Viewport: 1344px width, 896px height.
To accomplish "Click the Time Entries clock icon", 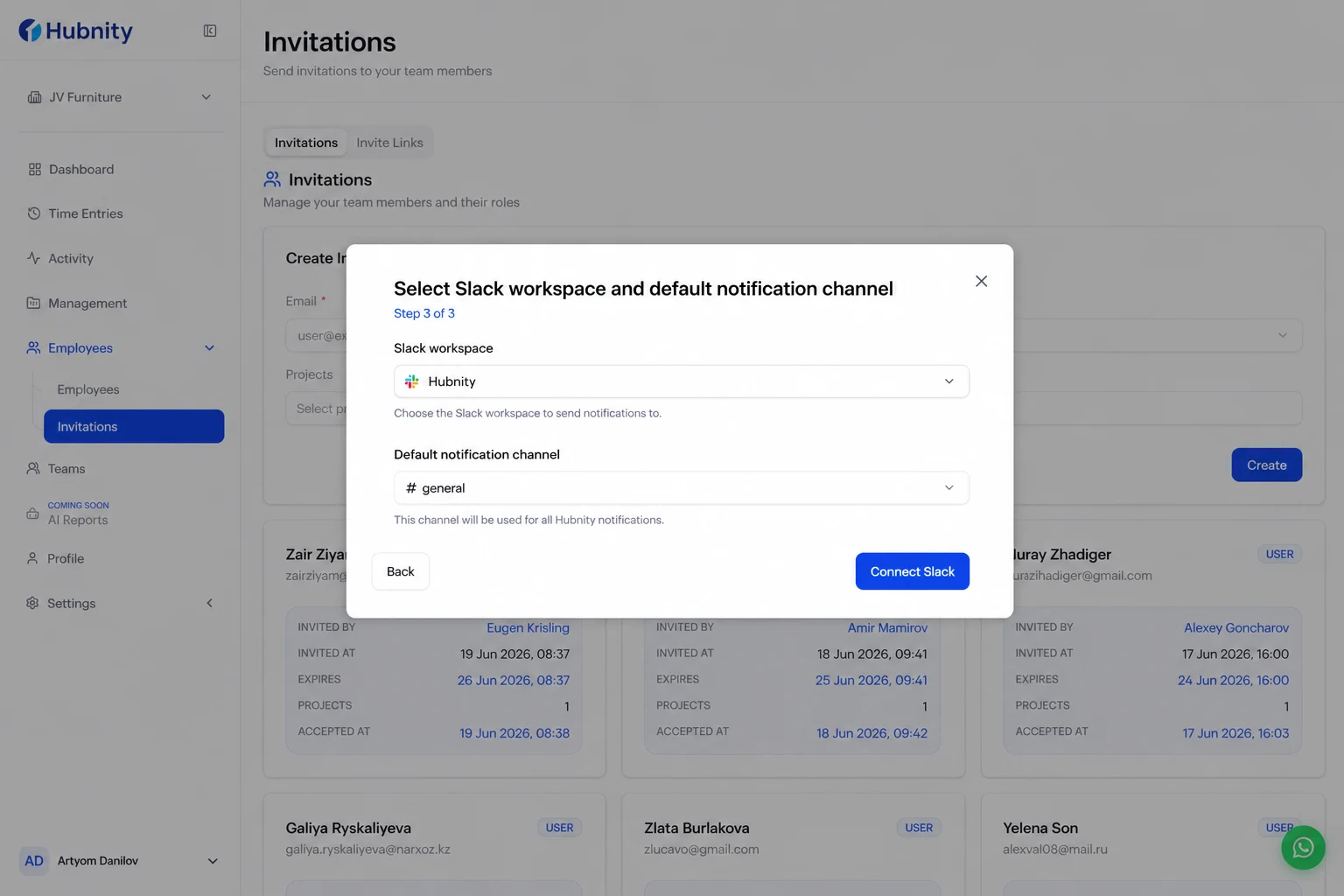I will point(34,213).
